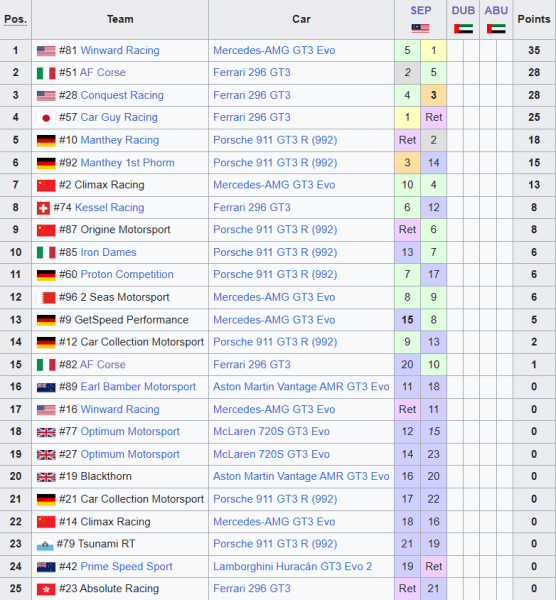The width and height of the screenshot is (556, 600).
Task: Open AF Corse link in #82 row
Action: [x=103, y=364]
